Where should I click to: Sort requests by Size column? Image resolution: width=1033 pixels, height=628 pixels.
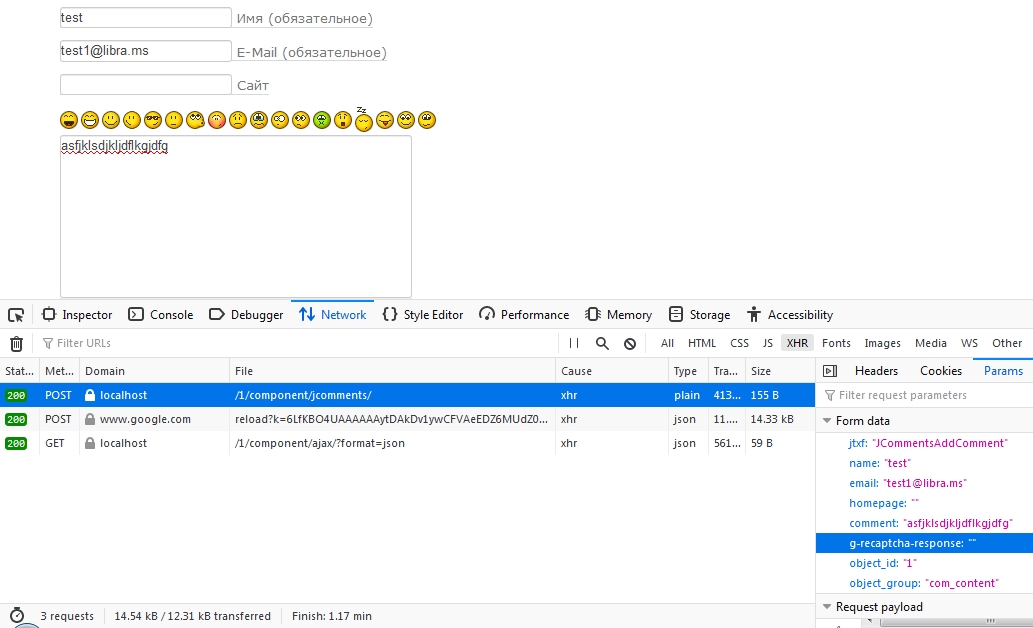pos(780,371)
